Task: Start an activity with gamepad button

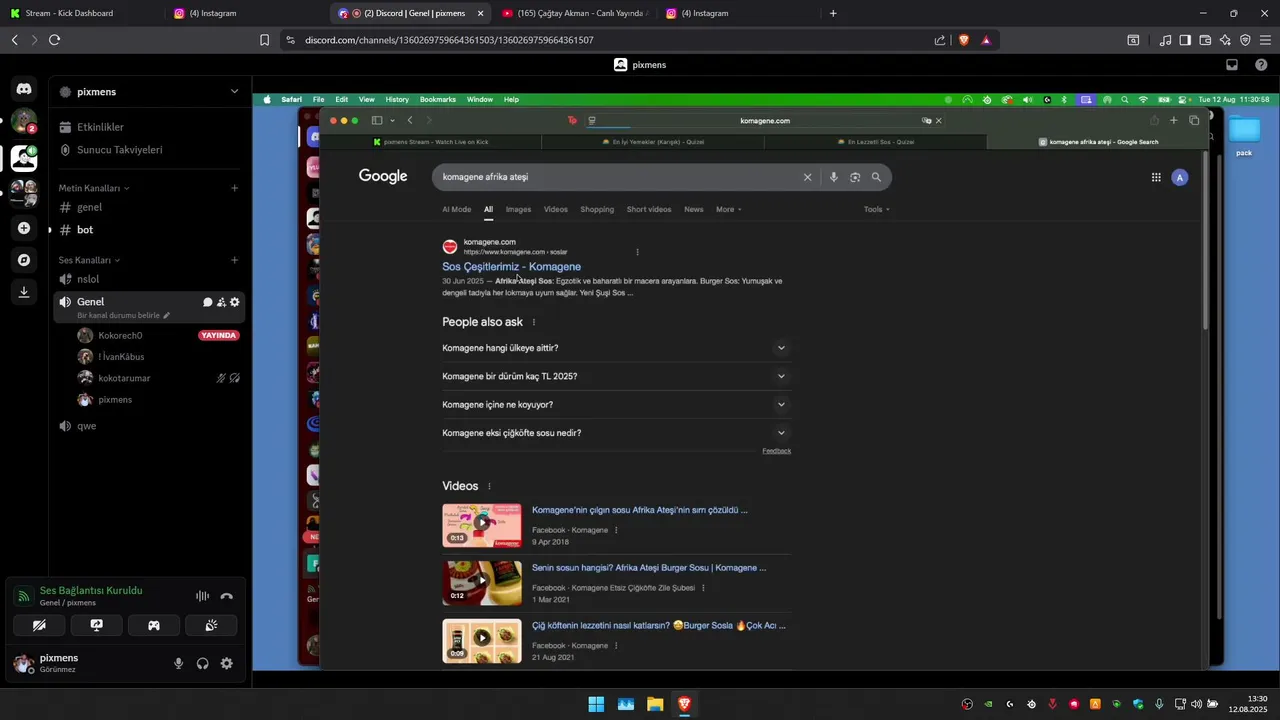Action: click(154, 625)
